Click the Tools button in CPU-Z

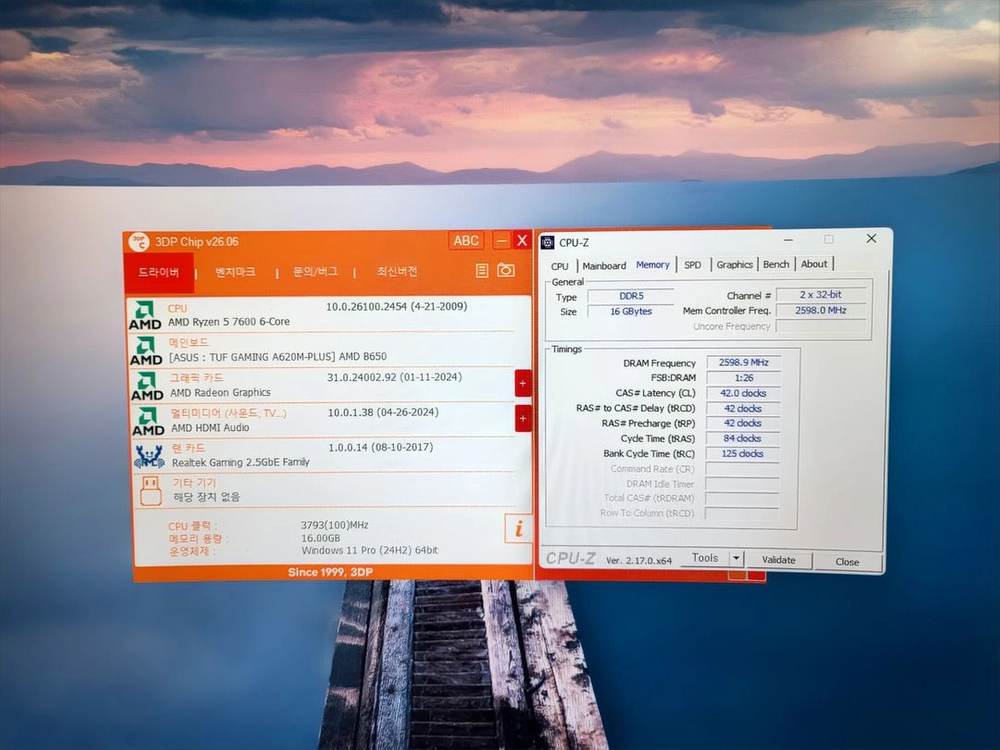pos(705,558)
